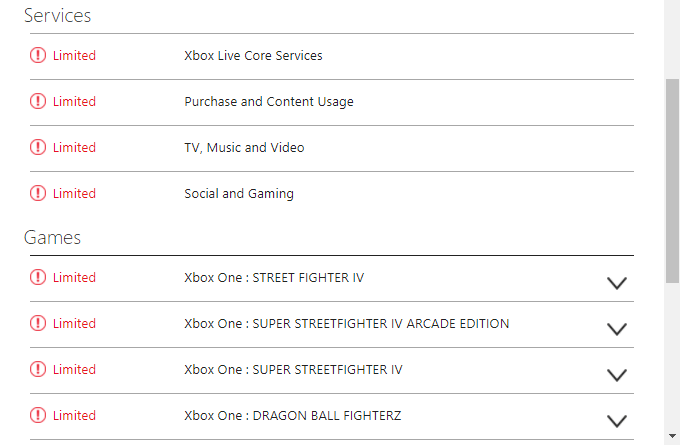
Task: Click the Limited status text for Xbox Live Core Services
Action: pyautogui.click(x=74, y=56)
